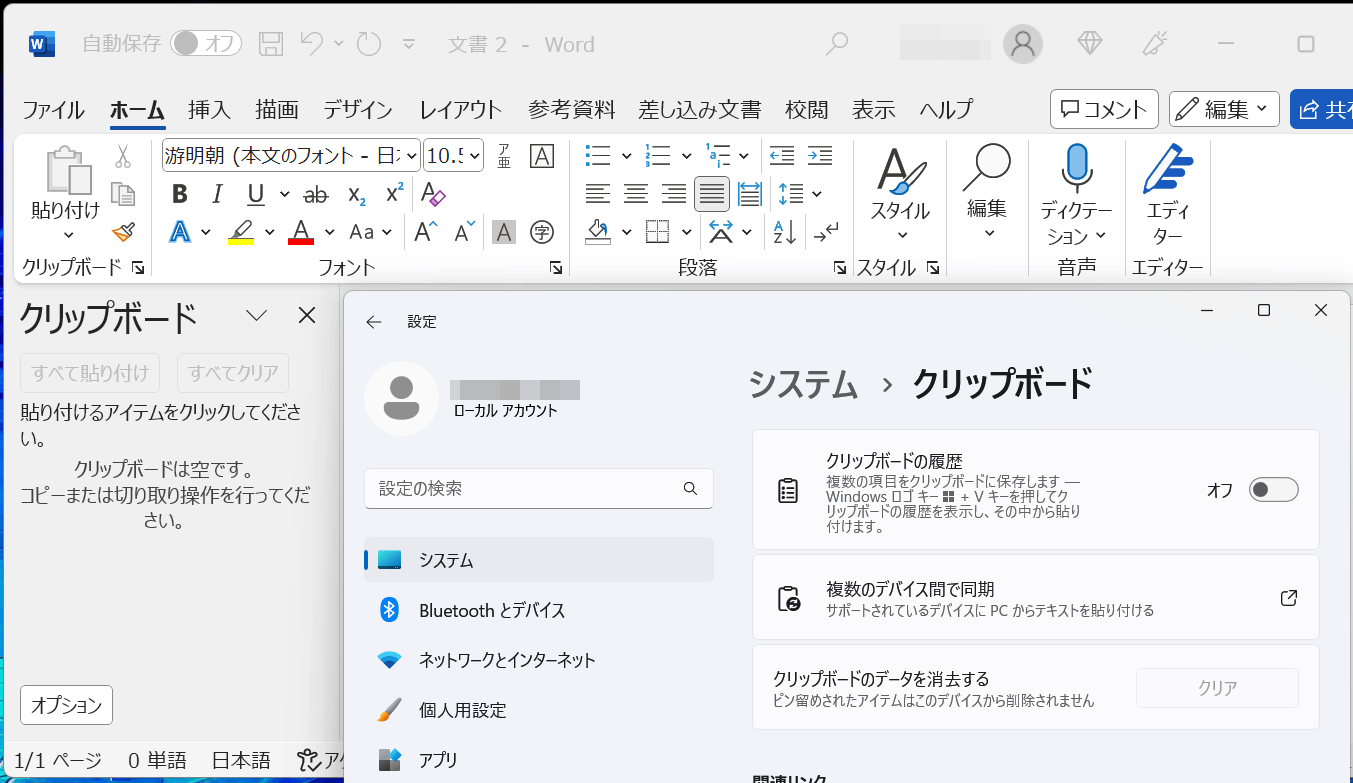Clear all formatting with eraser icon

[433, 194]
